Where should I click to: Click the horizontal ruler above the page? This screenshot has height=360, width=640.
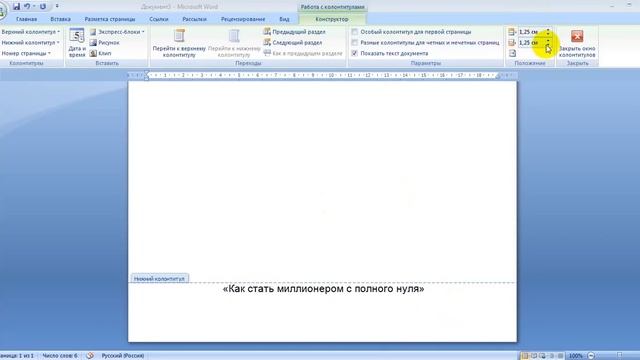pos(322,75)
